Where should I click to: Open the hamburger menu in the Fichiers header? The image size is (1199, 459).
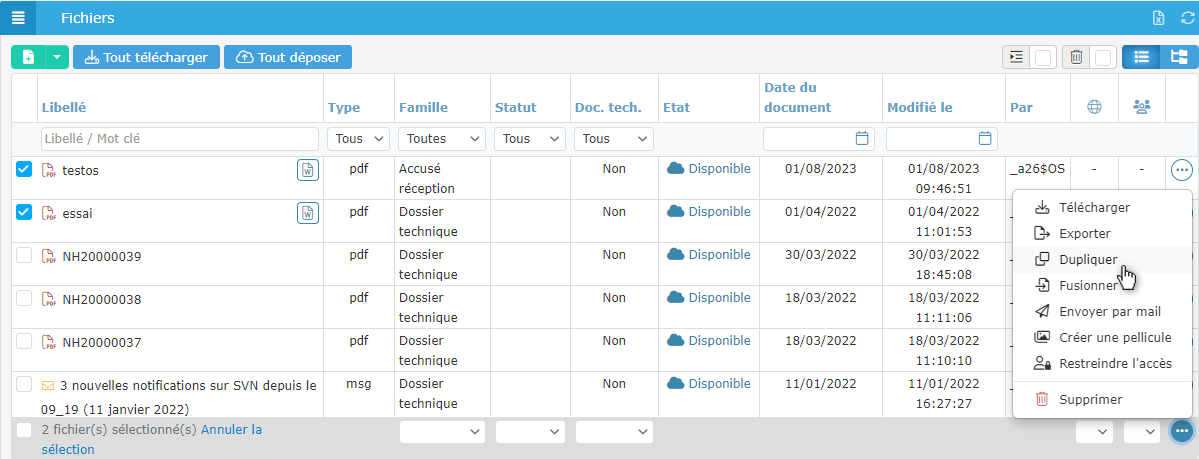click(17, 18)
